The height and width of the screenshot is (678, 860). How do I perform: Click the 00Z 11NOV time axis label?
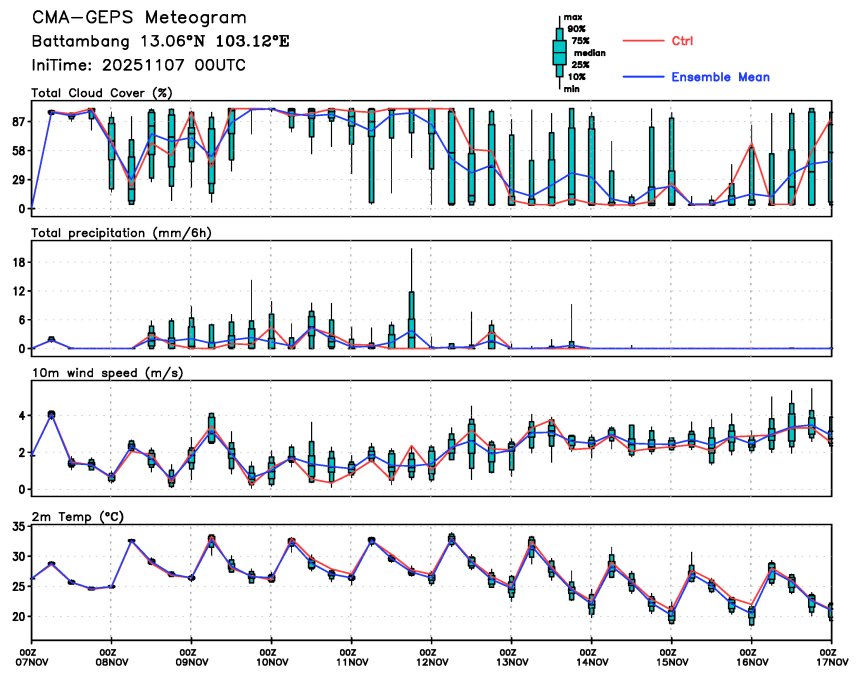[352, 657]
